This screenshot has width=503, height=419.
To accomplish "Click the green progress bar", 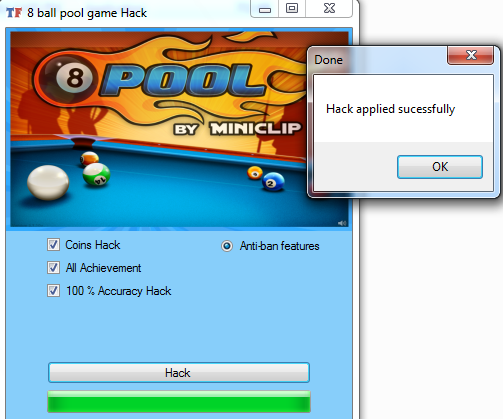I will point(179,402).
